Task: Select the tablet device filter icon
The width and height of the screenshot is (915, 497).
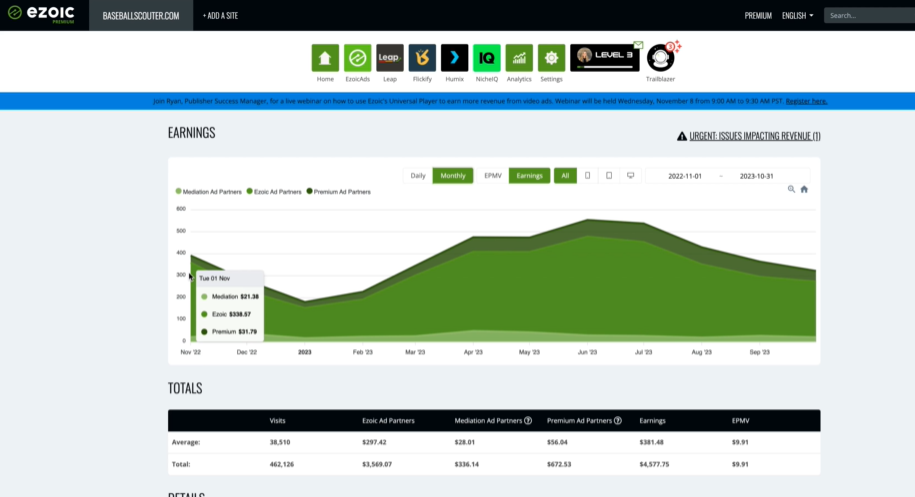Action: 609,176
